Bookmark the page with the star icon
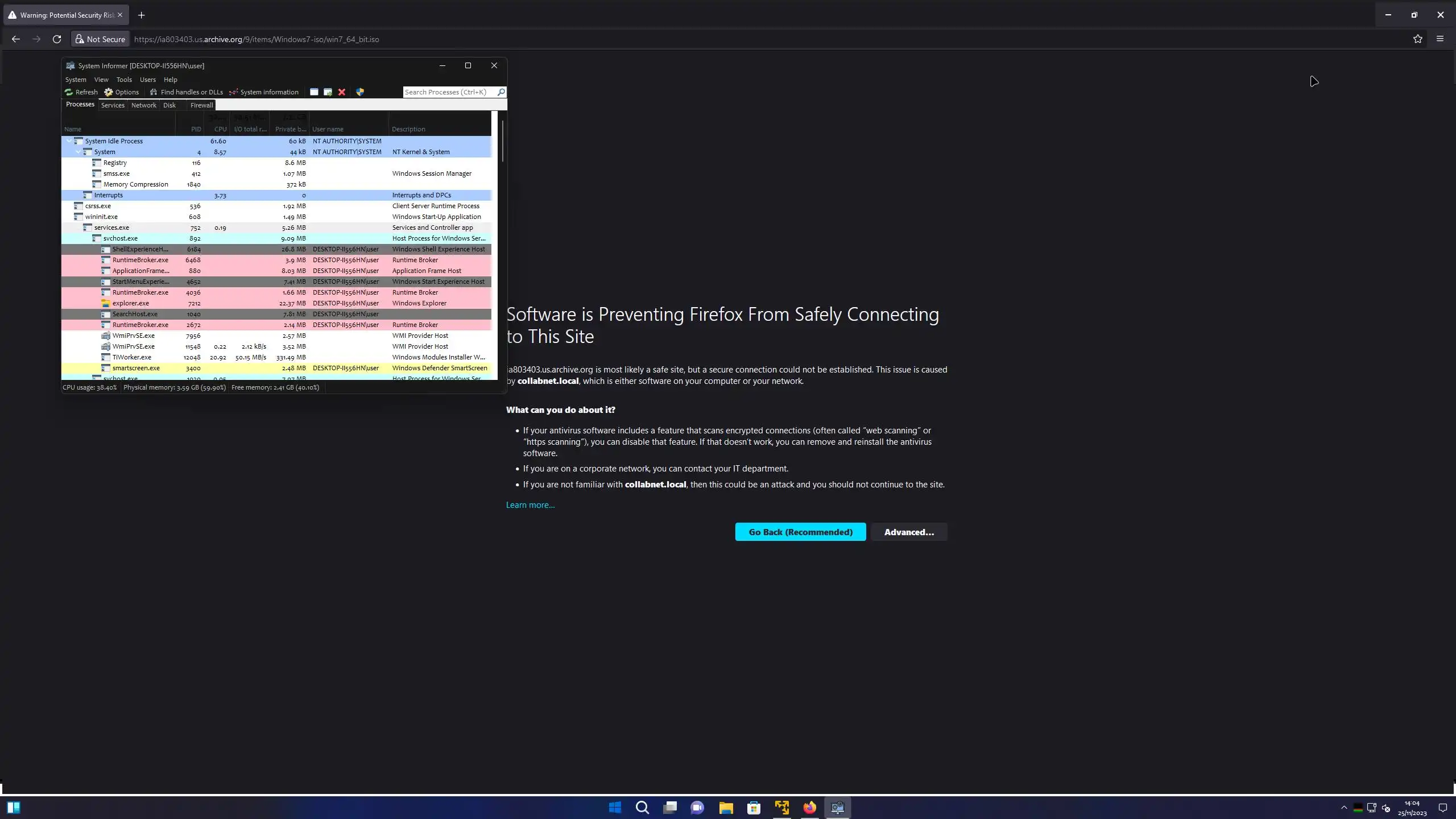Image resolution: width=1456 pixels, height=819 pixels. pos(1418,39)
